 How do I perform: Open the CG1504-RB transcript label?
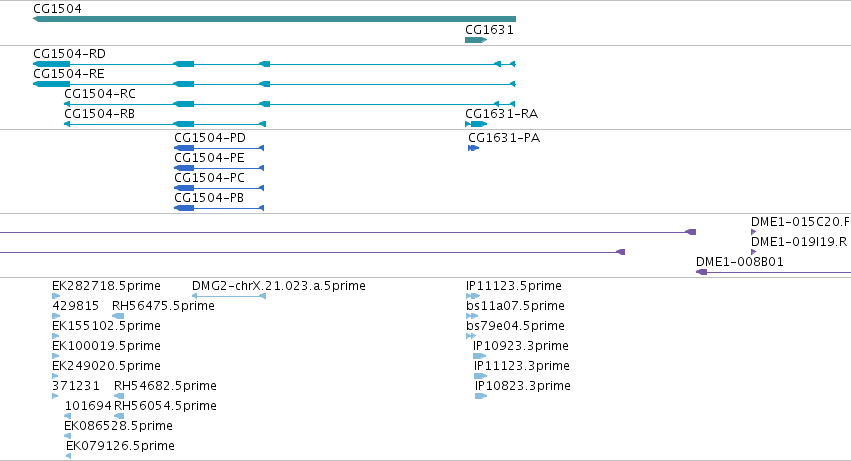click(x=99, y=114)
